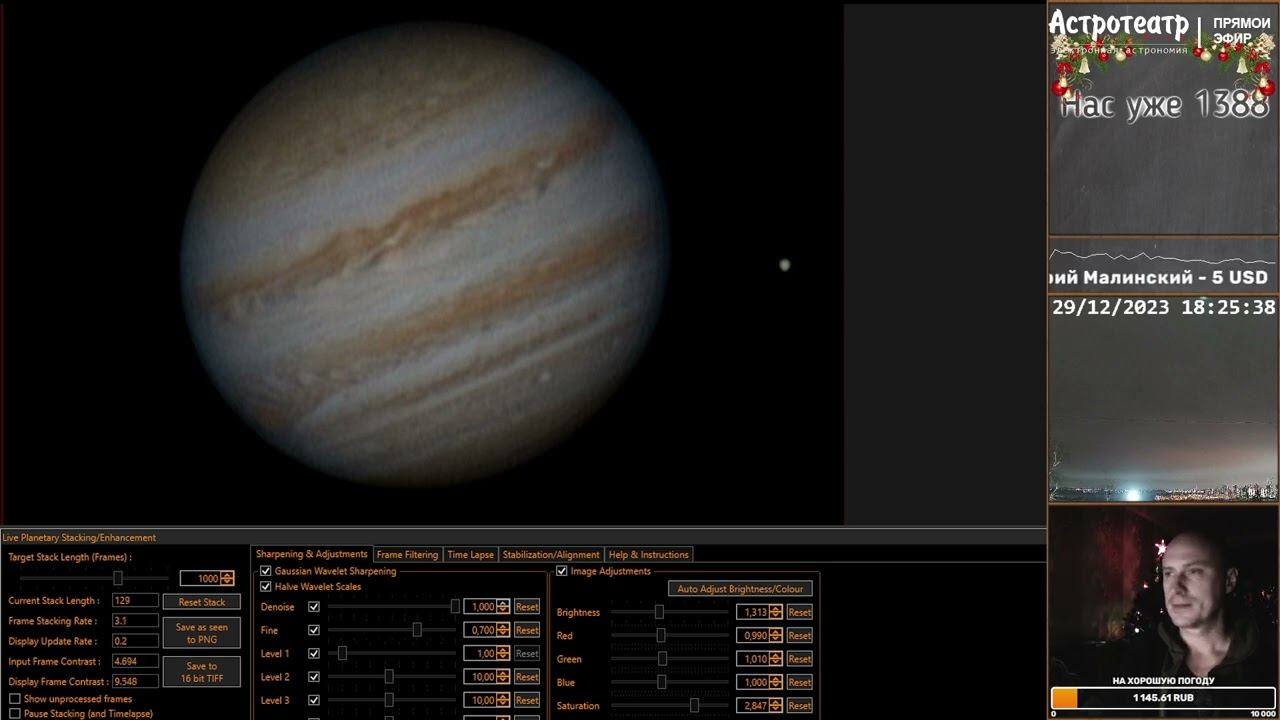1280x720 pixels.
Task: Reset the Saturation adjustment
Action: click(799, 705)
